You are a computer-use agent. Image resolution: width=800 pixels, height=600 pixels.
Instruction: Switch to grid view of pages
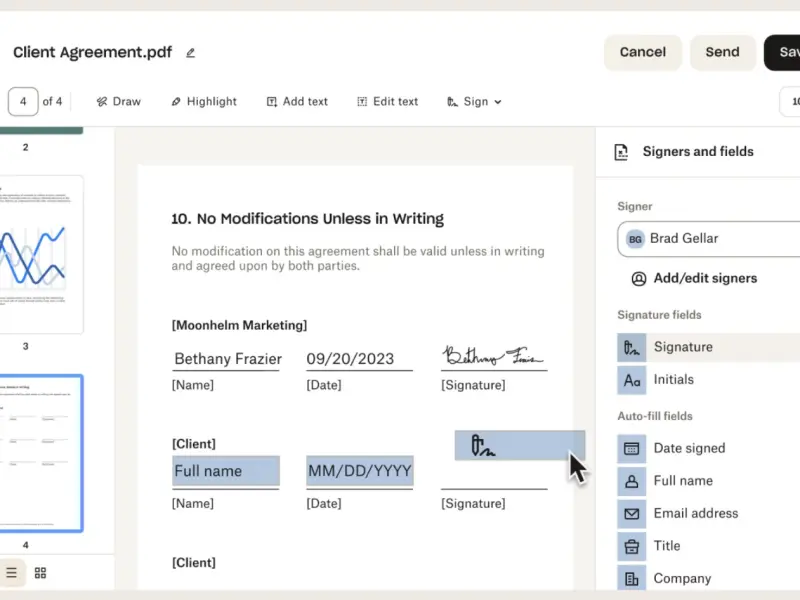pyautogui.click(x=40, y=572)
